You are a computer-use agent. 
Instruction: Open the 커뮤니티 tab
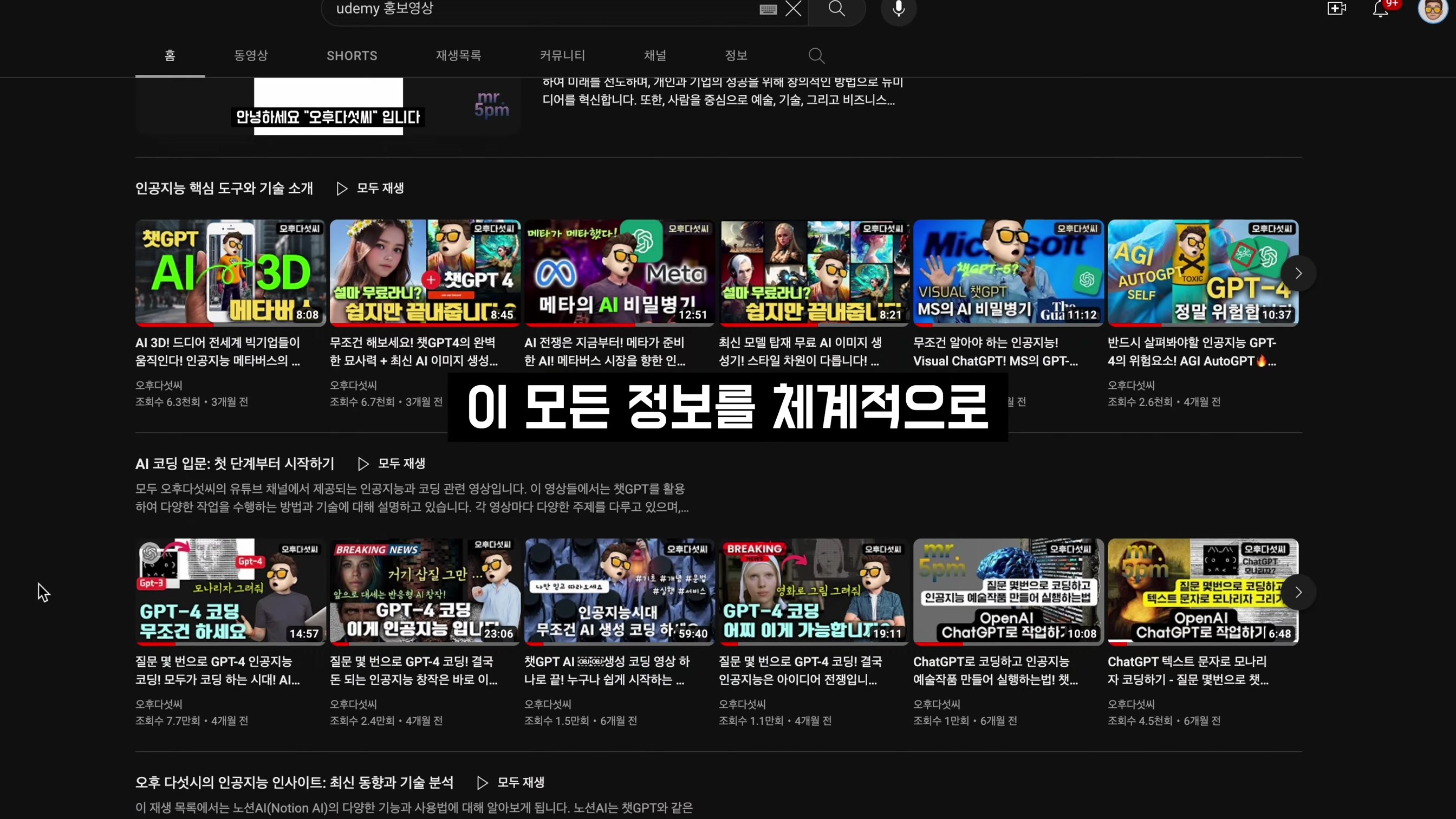[562, 55]
